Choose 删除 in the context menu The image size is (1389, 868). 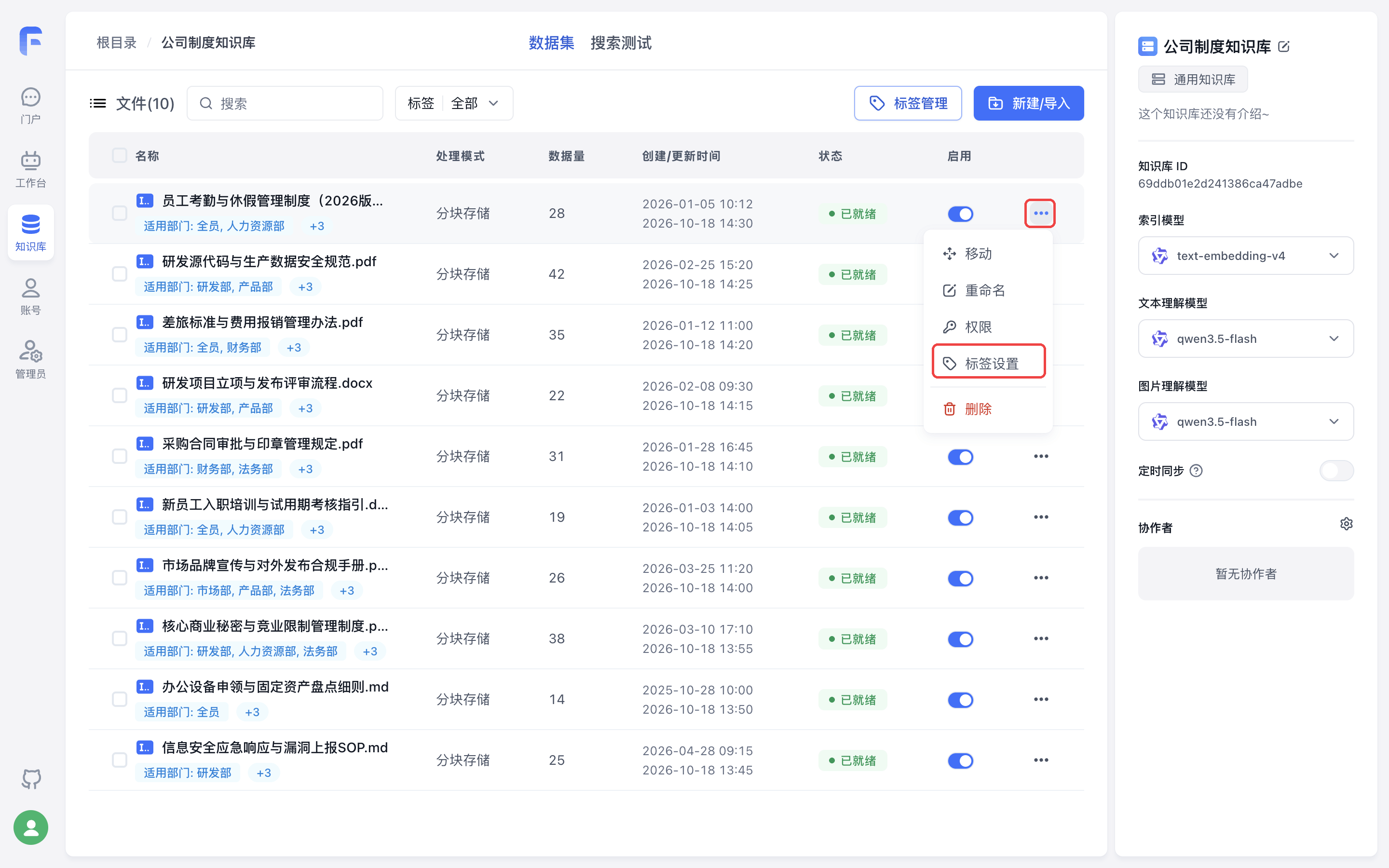[988, 409]
